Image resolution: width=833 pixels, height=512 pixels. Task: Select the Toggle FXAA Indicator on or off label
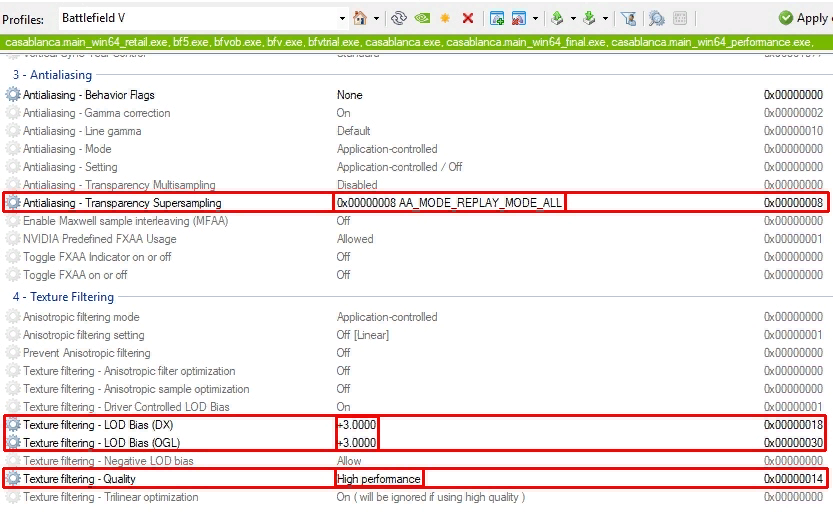tap(97, 257)
